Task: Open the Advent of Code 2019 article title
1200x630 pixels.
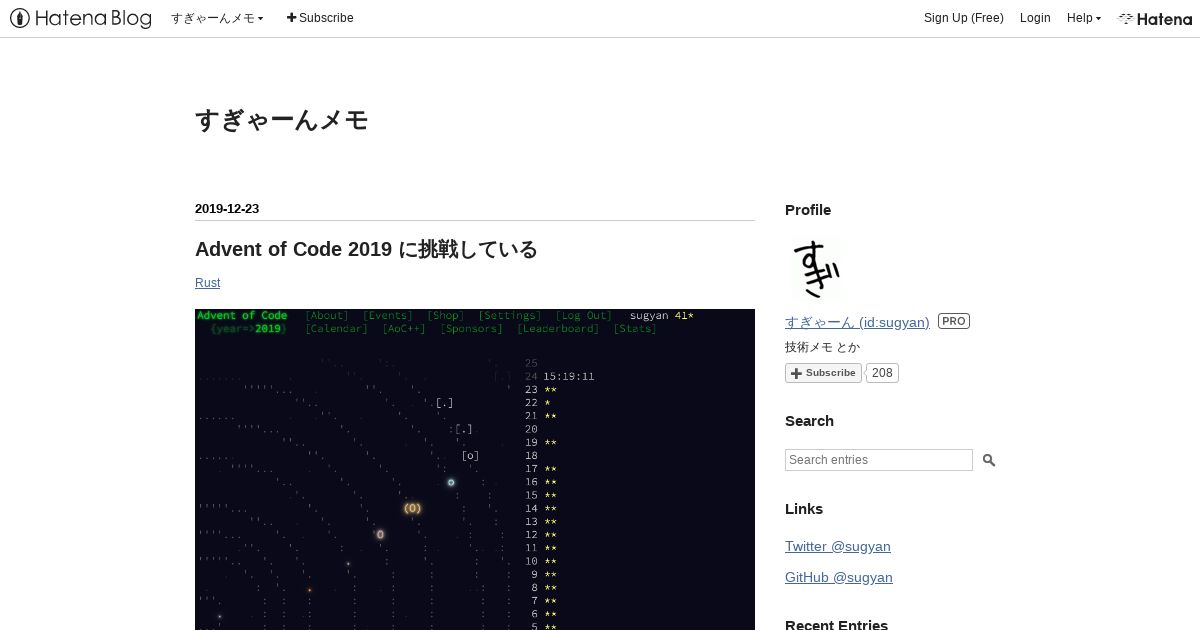Action: click(366, 249)
